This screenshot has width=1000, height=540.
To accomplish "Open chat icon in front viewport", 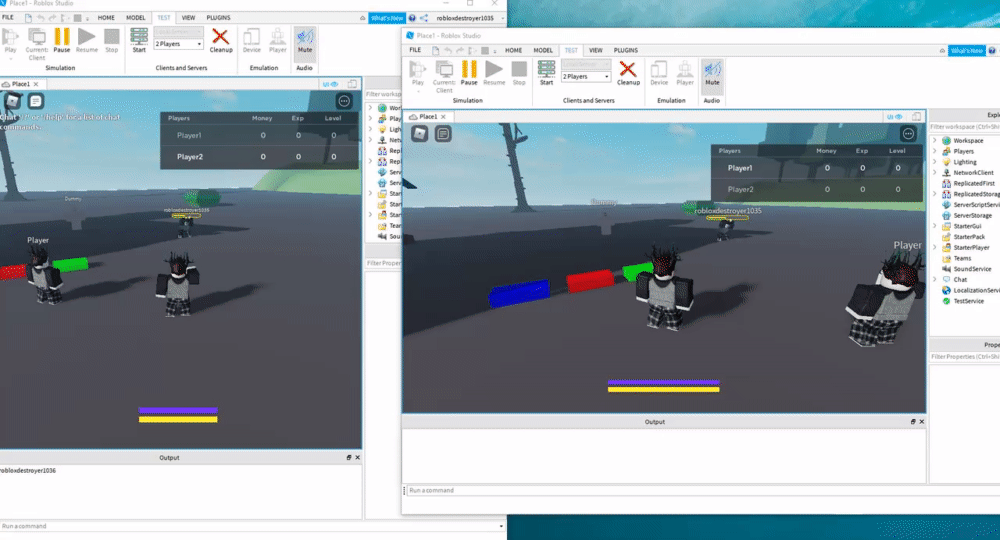I will 443,133.
